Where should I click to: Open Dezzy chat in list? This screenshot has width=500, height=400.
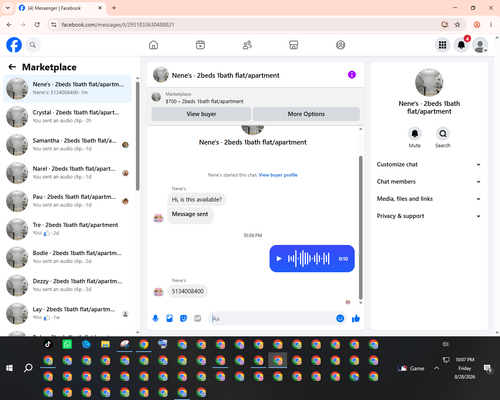[67, 285]
